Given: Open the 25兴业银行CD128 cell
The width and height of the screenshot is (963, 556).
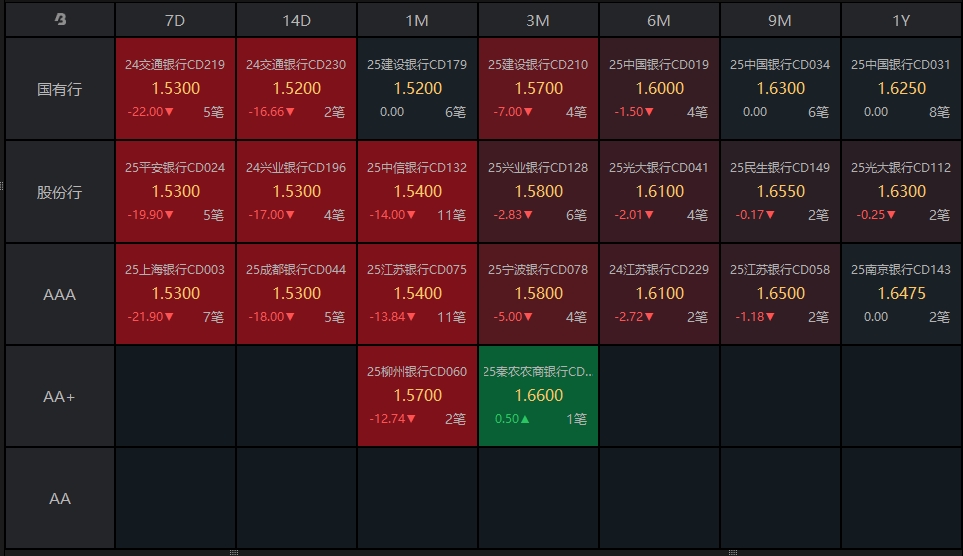Looking at the screenshot, I should (538, 191).
